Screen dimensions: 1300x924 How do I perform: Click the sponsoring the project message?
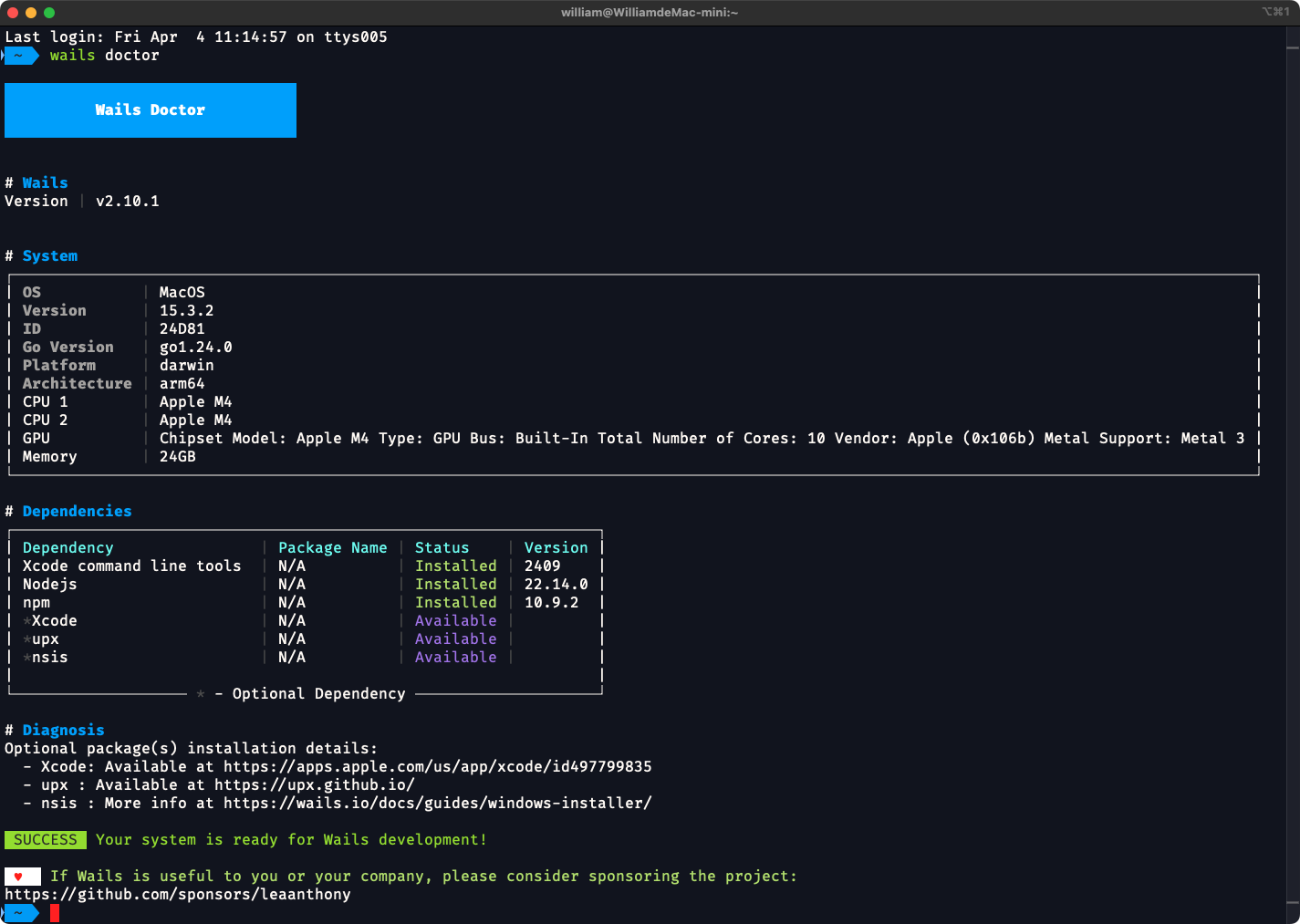click(424, 877)
